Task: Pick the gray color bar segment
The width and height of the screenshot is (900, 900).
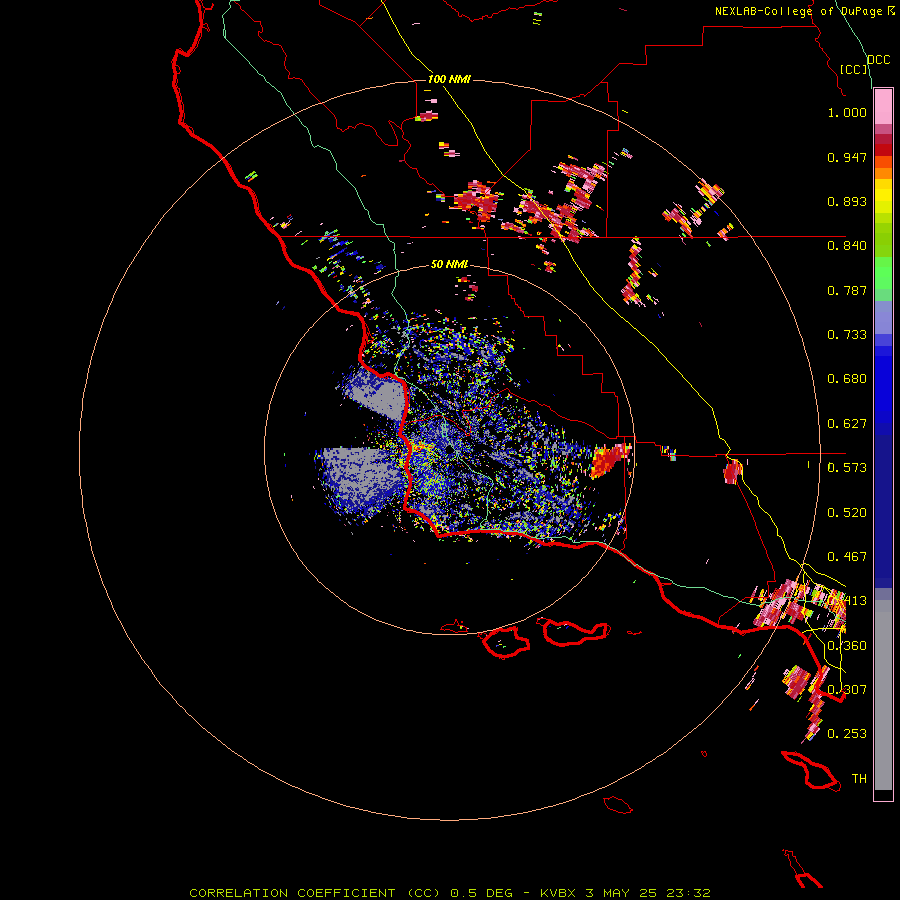Action: pyautogui.click(x=883, y=695)
